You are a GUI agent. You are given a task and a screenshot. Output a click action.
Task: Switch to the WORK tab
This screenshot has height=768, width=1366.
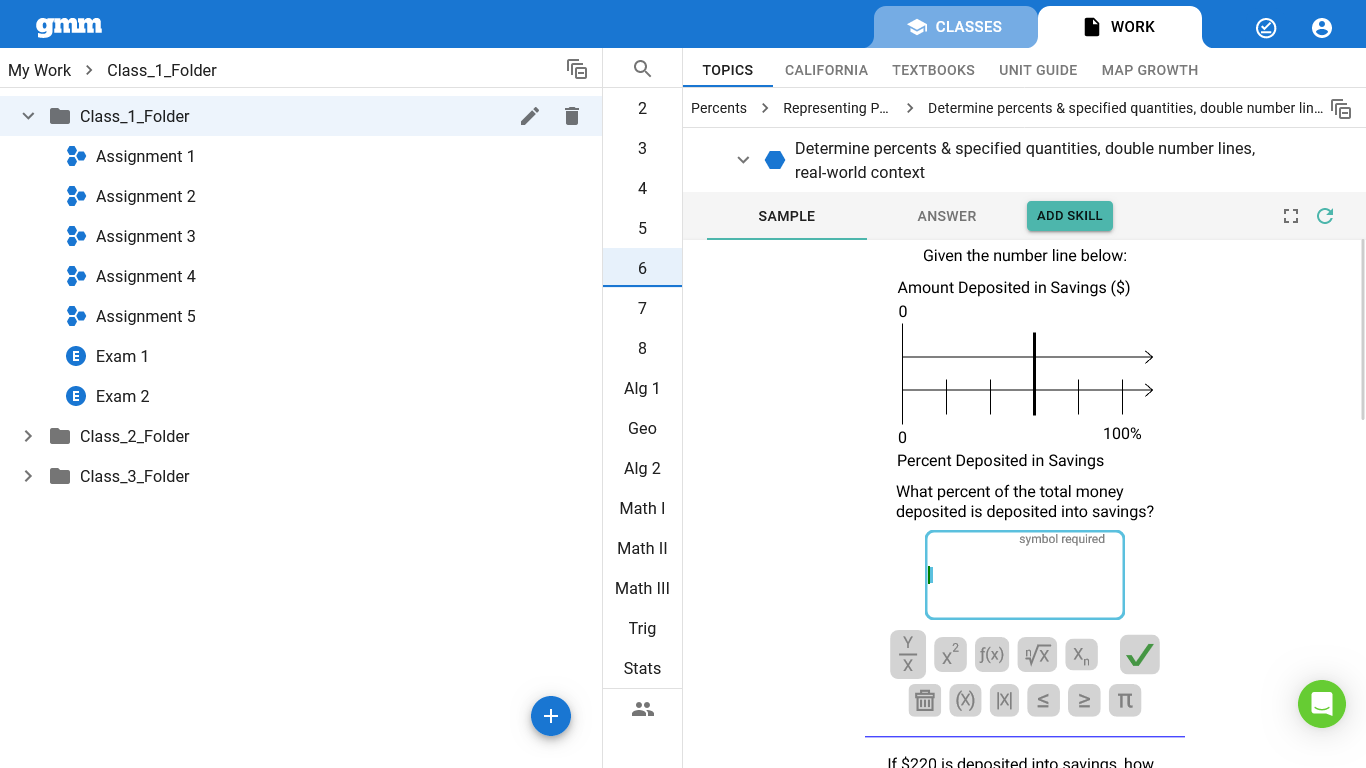tap(1120, 27)
